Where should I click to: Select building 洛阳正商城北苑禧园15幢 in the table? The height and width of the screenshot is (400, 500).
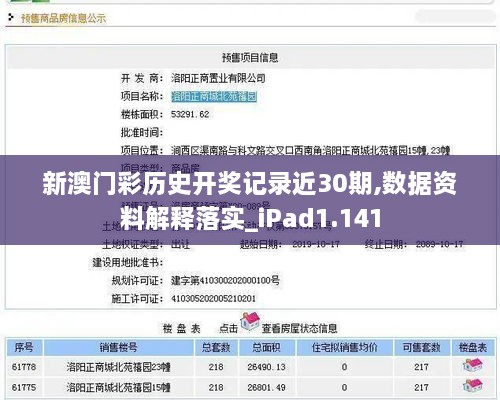(118, 387)
